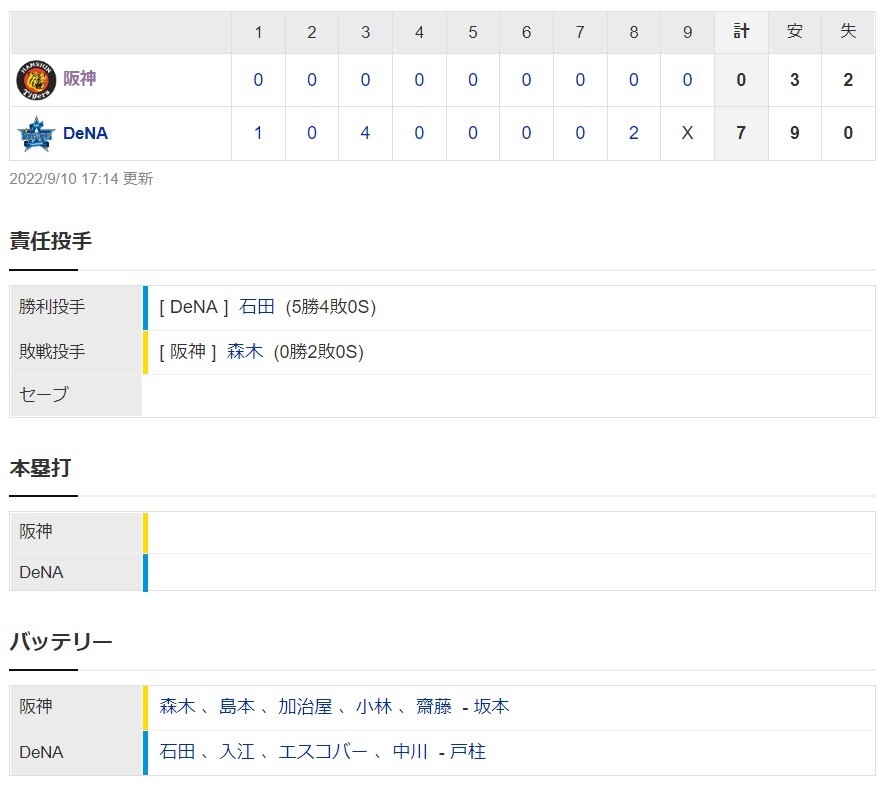Open the DeNA team link in scoreboard
The width and height of the screenshot is (887, 788).
point(85,133)
